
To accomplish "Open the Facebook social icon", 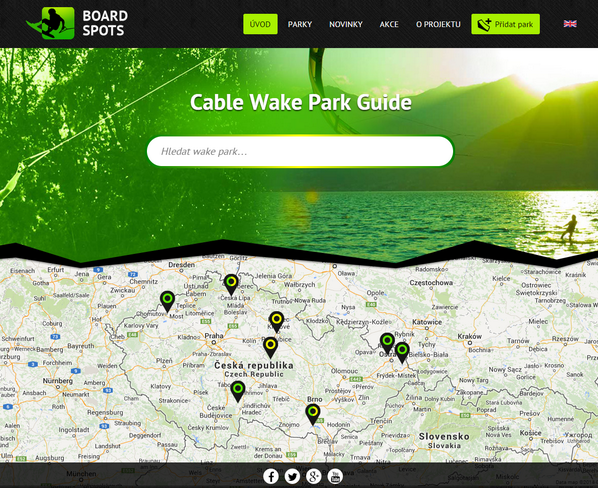I will click(x=271, y=476).
